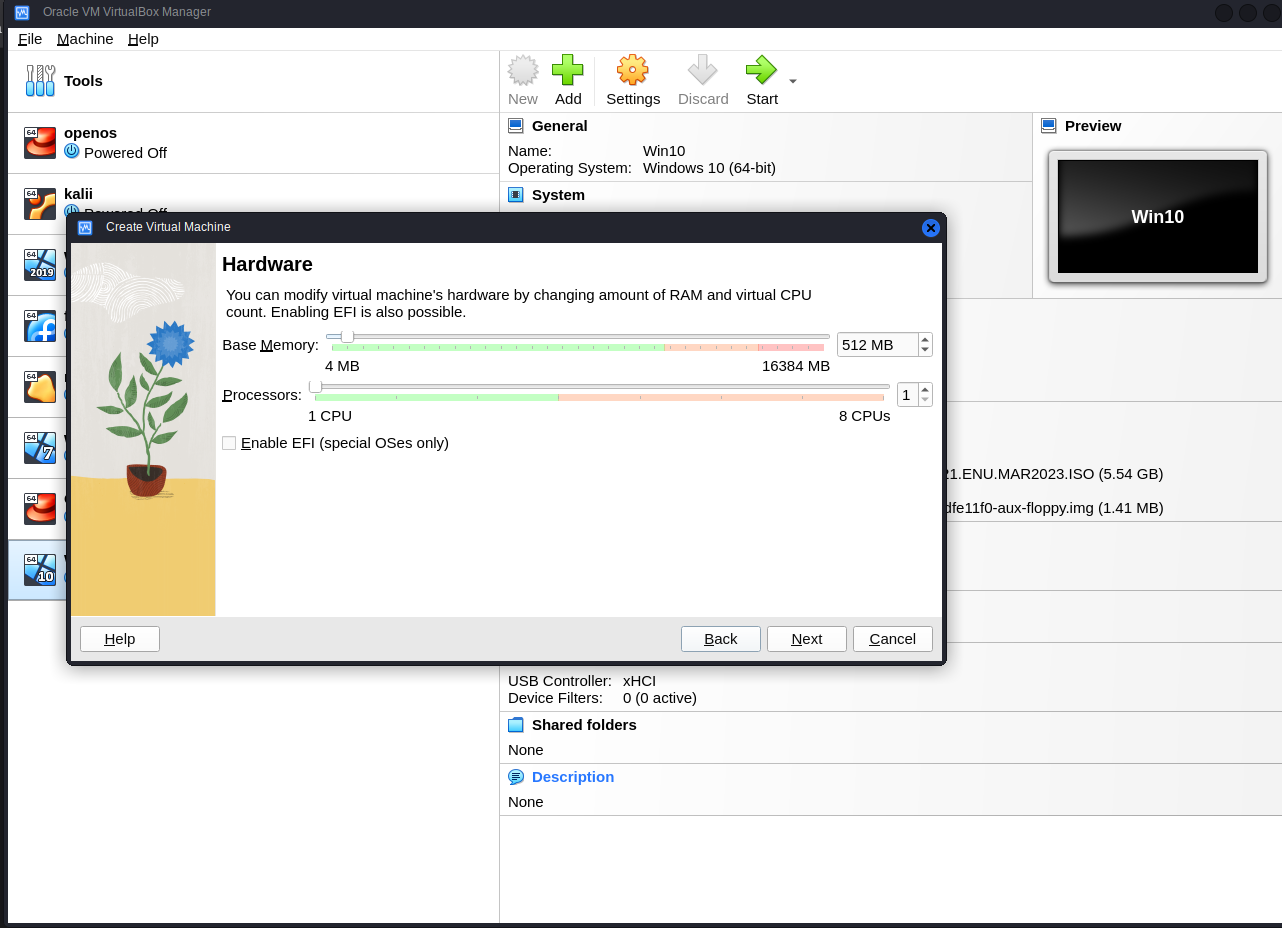This screenshot has width=1282, height=928.
Task: Click the Back button in wizard
Action: (x=720, y=639)
